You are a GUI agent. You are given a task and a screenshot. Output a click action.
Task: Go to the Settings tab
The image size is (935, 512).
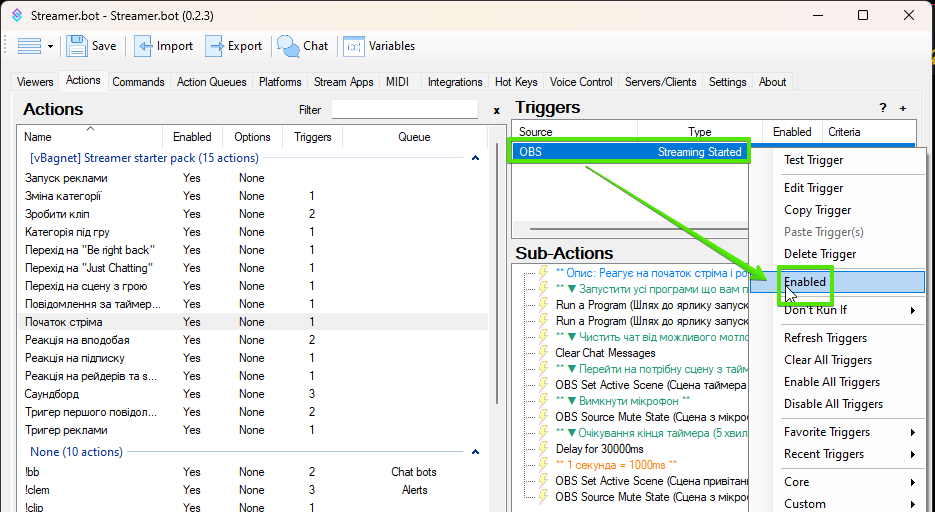pos(727,82)
